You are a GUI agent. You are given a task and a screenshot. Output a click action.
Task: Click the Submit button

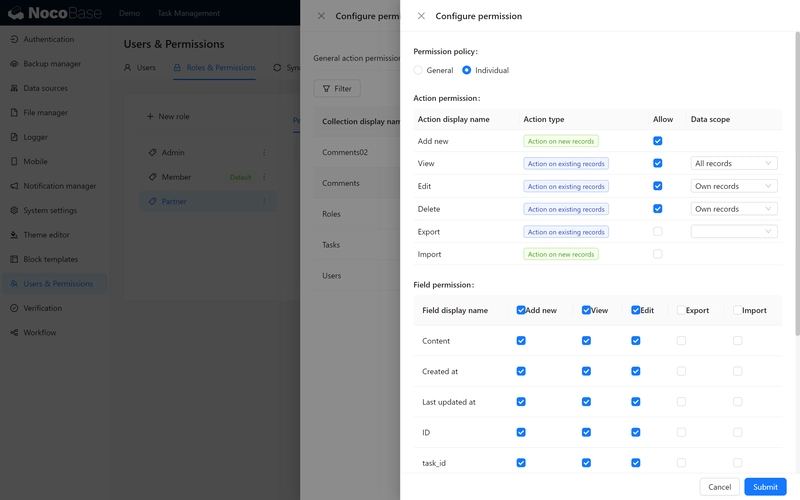point(765,487)
